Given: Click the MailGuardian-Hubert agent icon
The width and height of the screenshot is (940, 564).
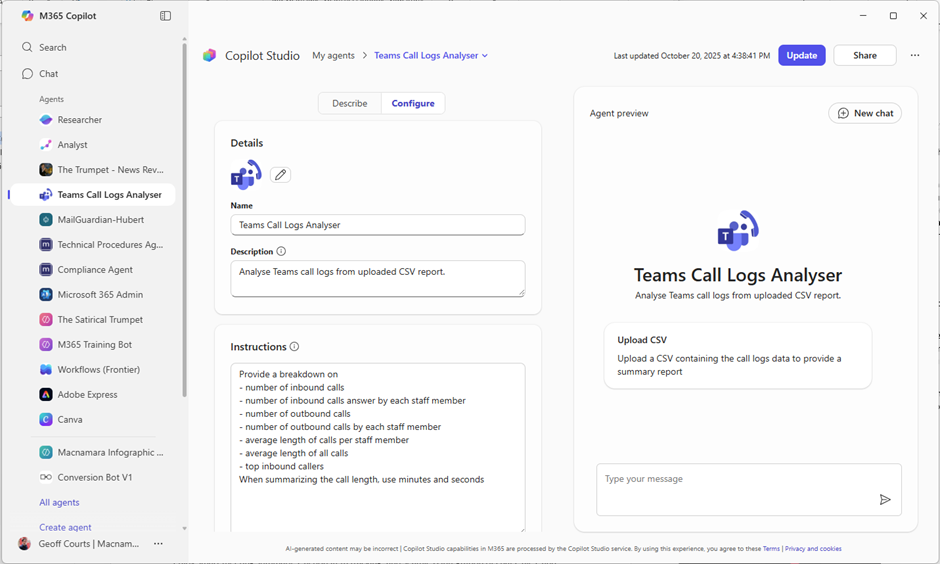Looking at the screenshot, I should (46, 220).
